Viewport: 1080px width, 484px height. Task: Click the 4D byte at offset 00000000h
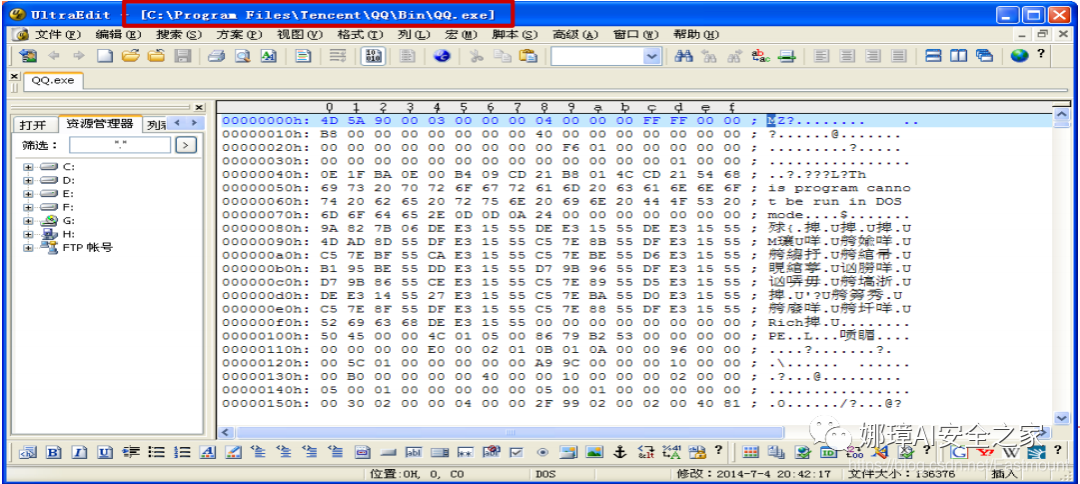click(x=329, y=120)
